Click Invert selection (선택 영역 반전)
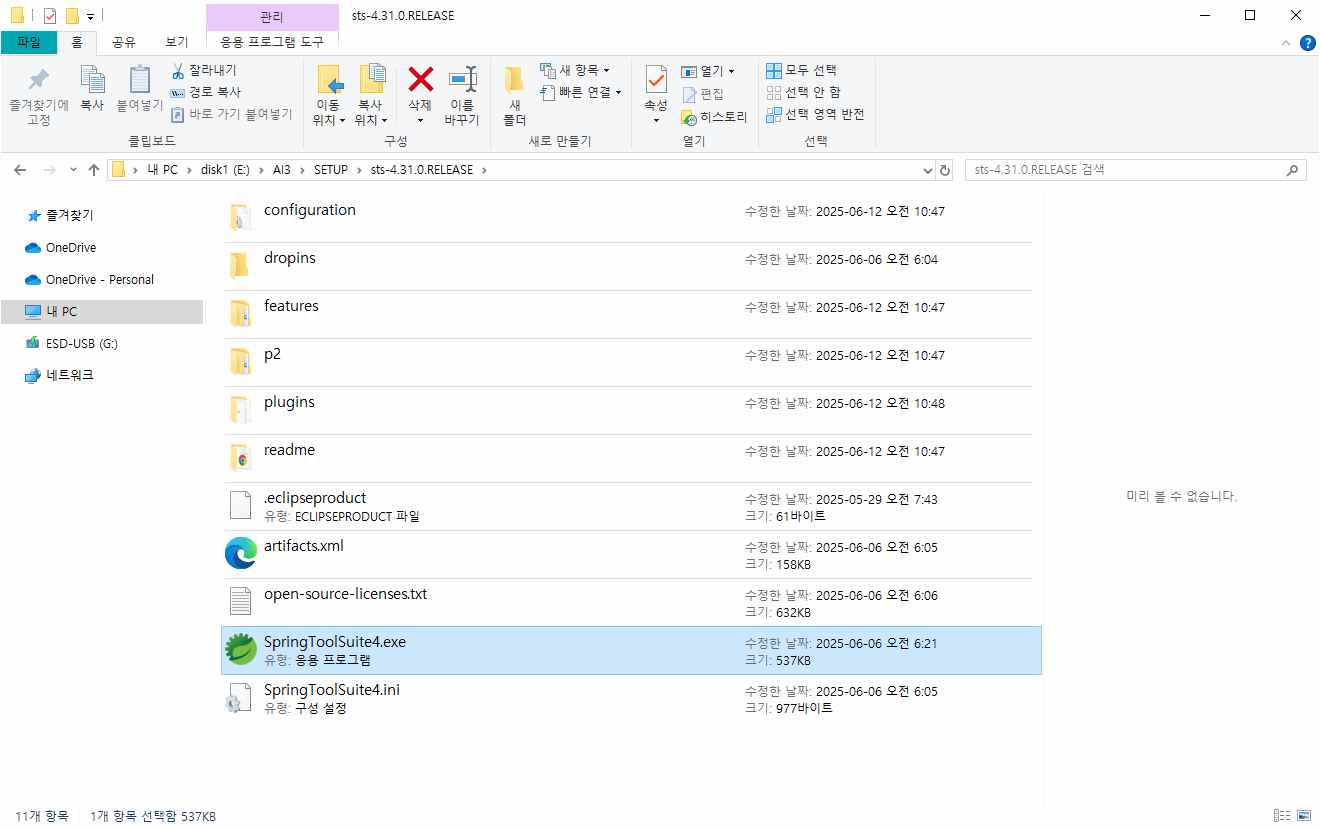Image resolution: width=1320 pixels, height=829 pixels. point(815,114)
